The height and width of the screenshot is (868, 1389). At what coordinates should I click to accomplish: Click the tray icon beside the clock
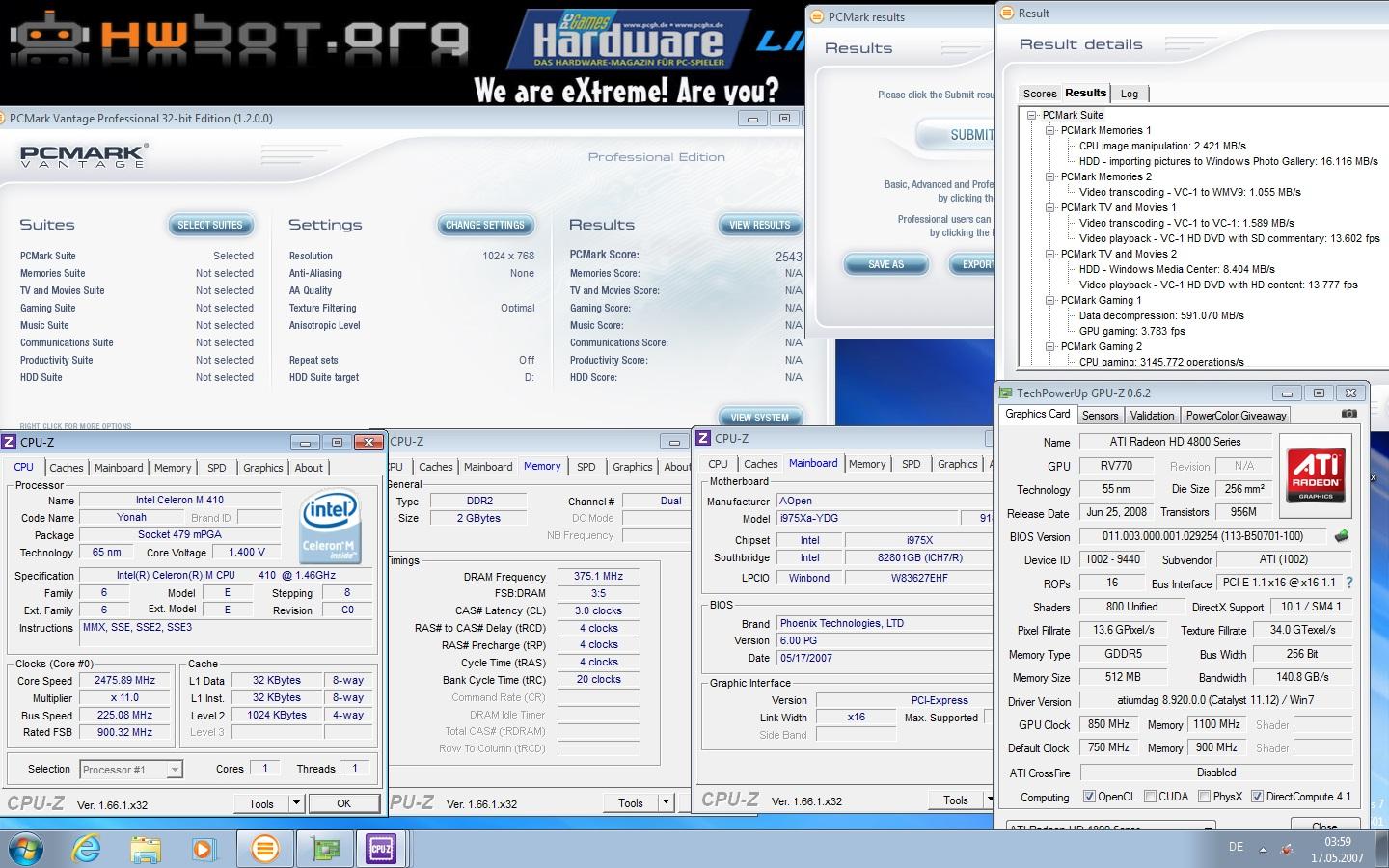(1287, 850)
